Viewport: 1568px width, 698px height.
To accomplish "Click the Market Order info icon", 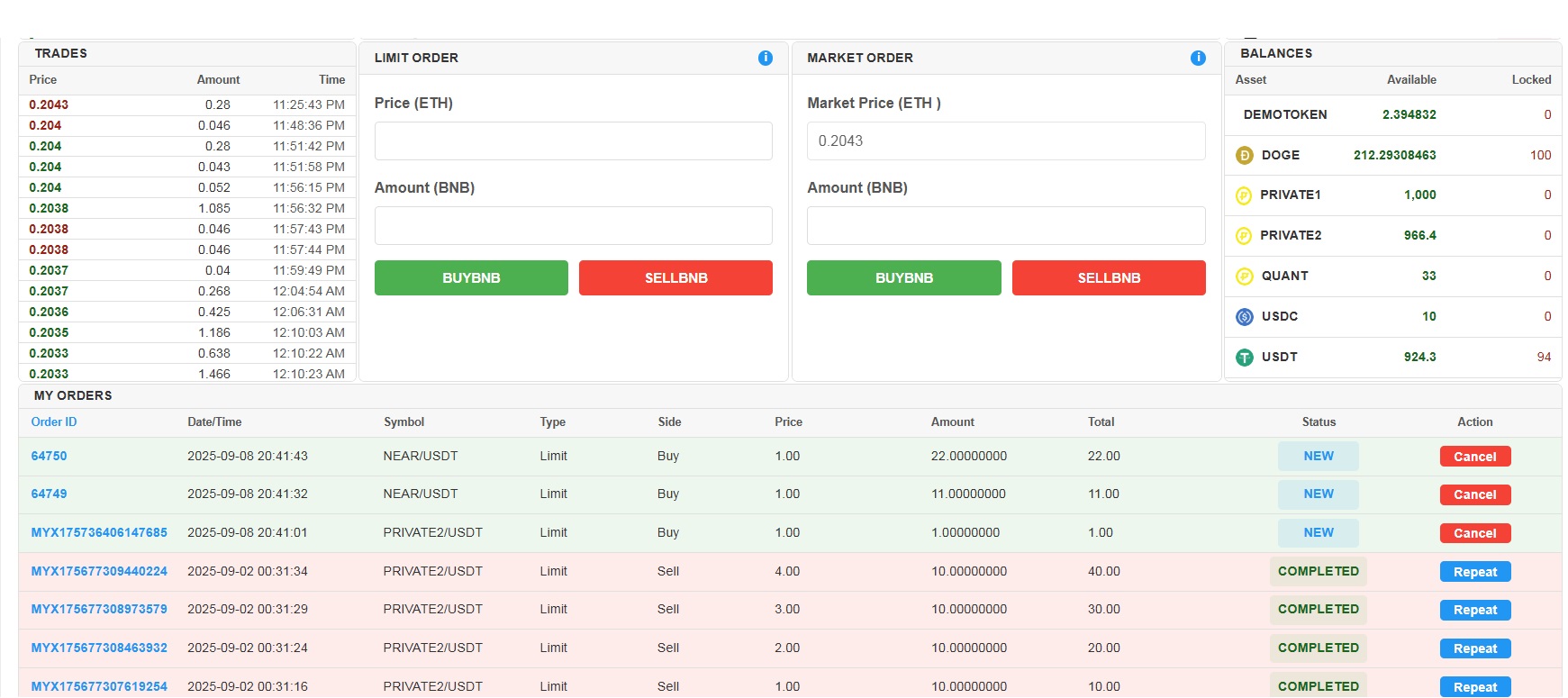I will click(x=1197, y=58).
